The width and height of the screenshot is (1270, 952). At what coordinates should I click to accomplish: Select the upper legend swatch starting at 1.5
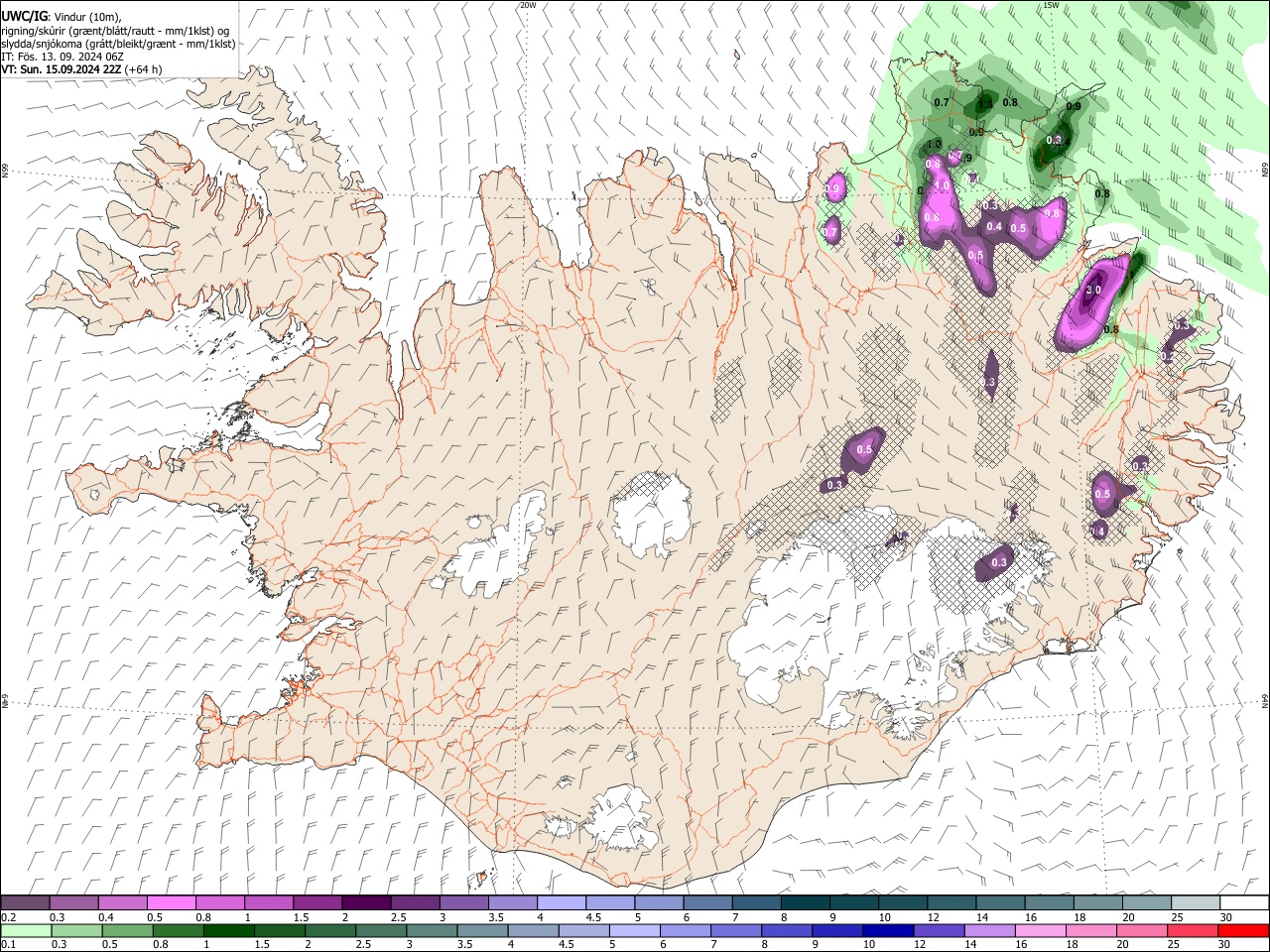pyautogui.click(x=317, y=903)
